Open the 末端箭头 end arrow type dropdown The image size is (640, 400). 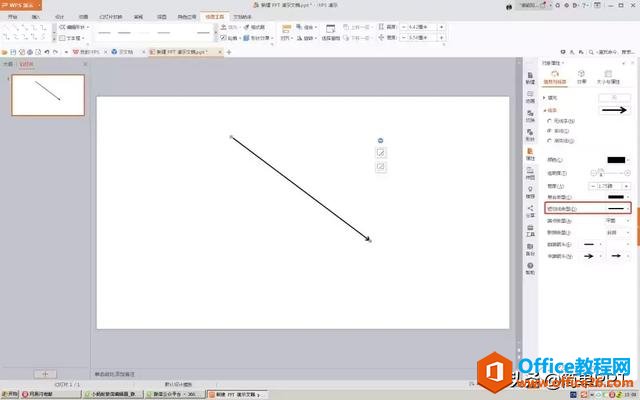[x=591, y=256]
